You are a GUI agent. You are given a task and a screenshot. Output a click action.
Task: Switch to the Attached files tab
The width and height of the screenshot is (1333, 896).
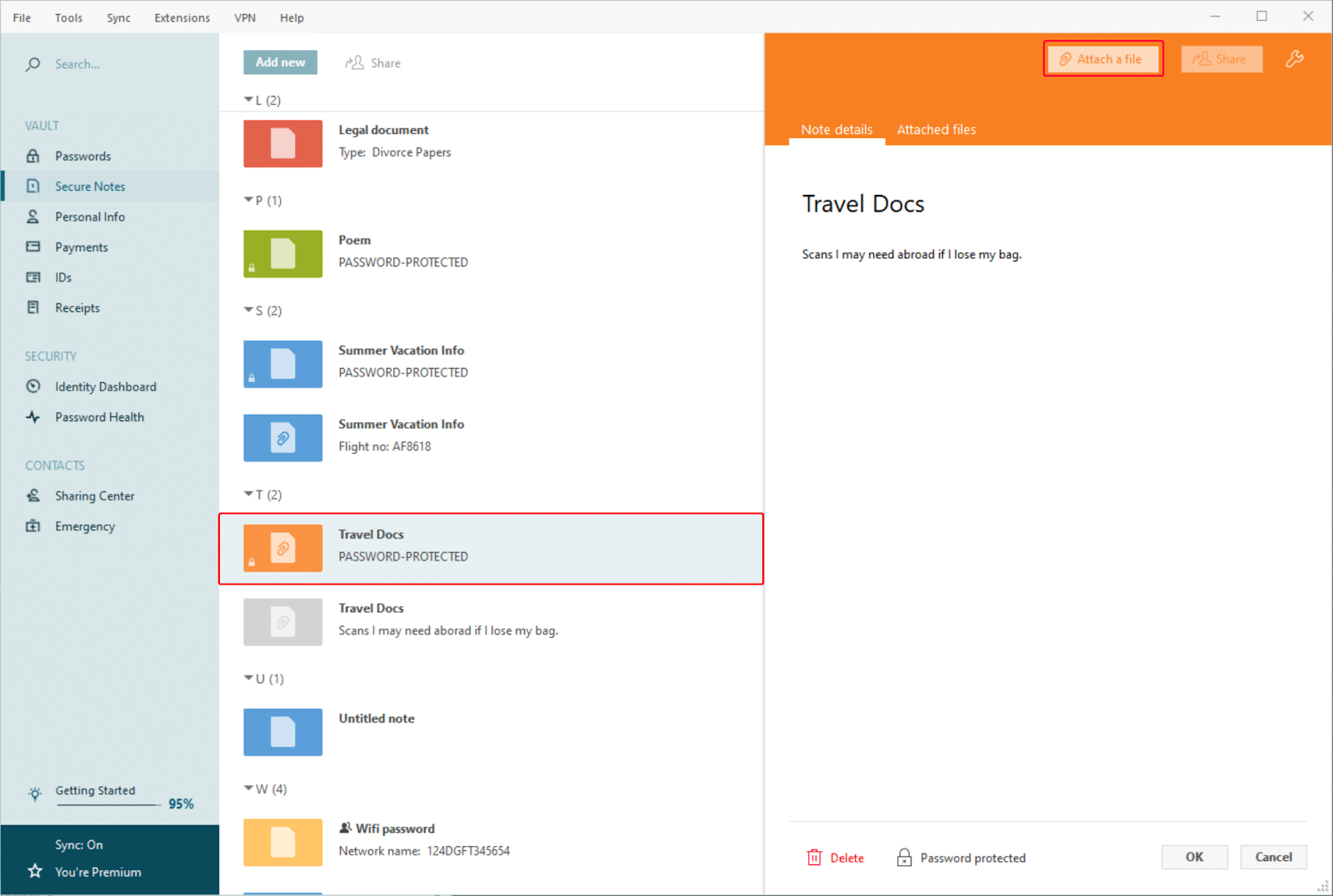(x=936, y=129)
